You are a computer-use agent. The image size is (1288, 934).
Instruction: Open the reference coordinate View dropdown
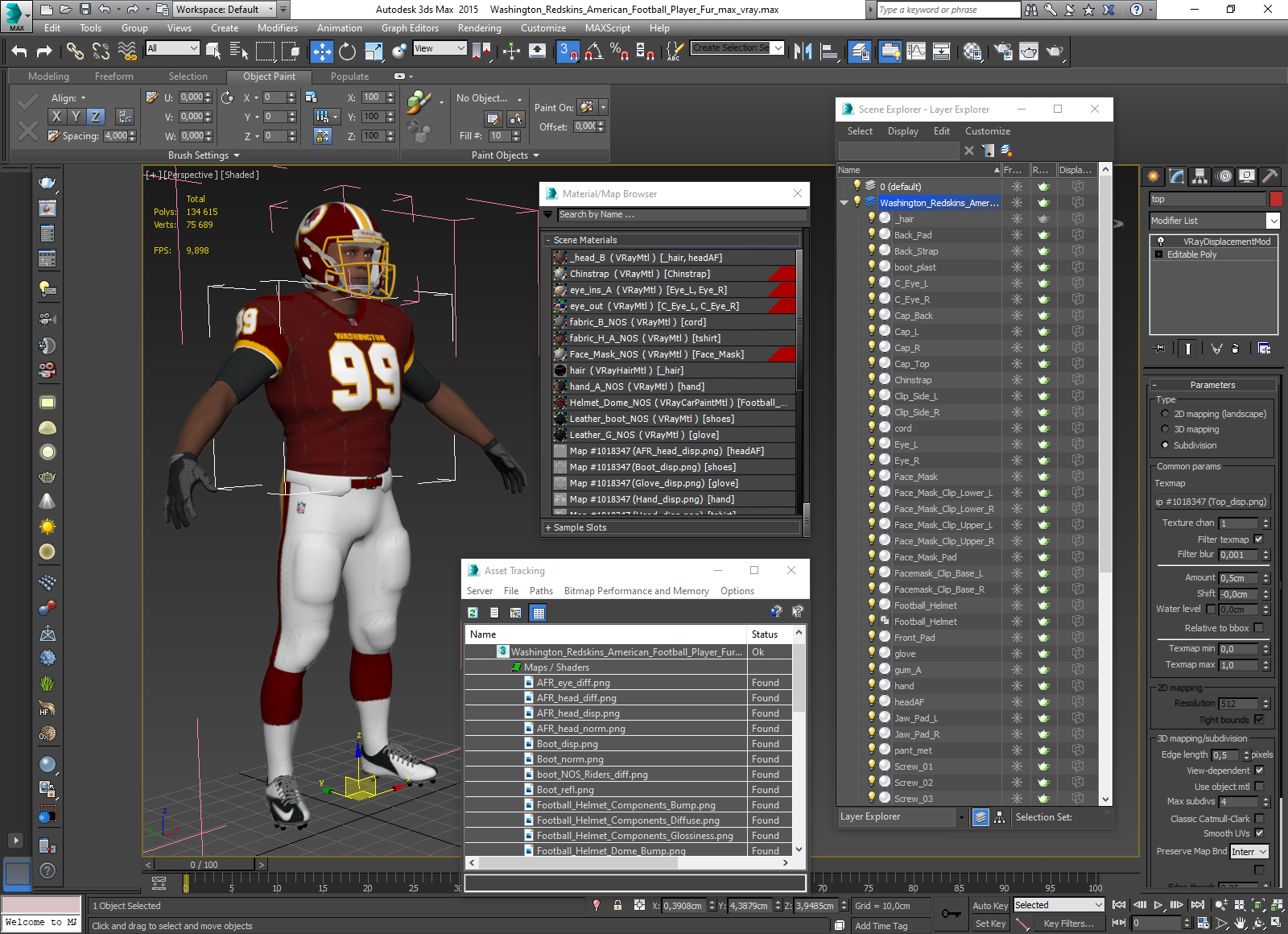440,48
